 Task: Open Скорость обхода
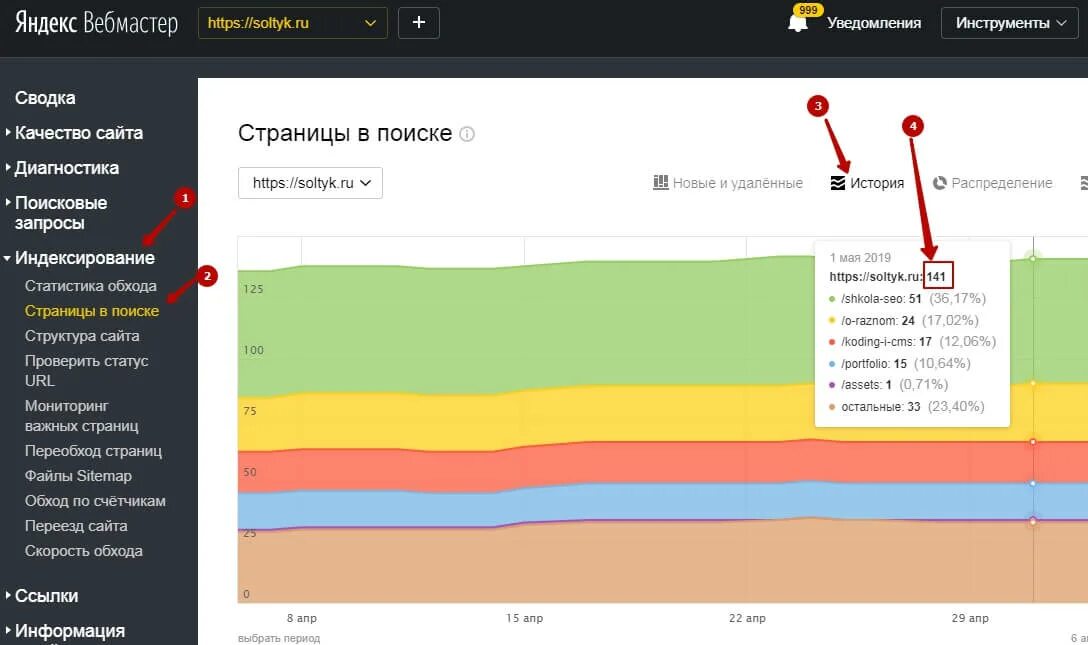tap(84, 551)
